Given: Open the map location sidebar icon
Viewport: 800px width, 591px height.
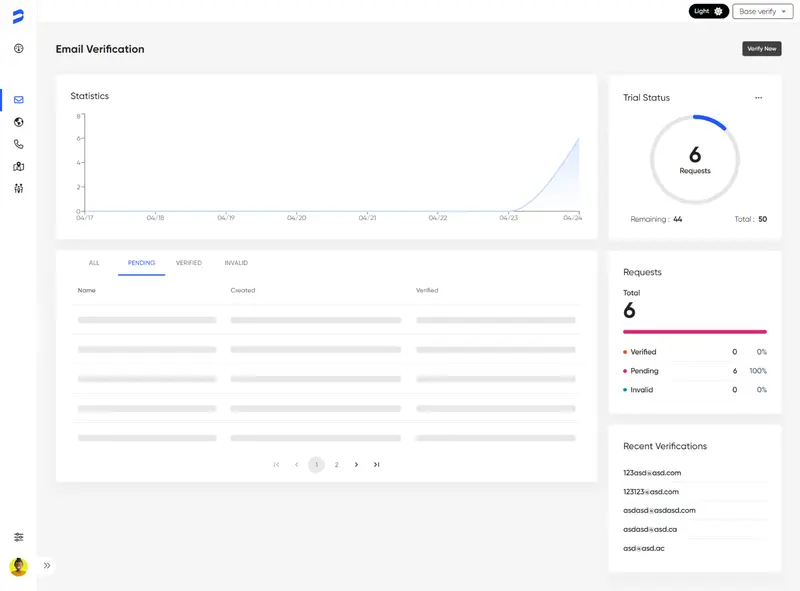Looking at the screenshot, I should [18, 166].
